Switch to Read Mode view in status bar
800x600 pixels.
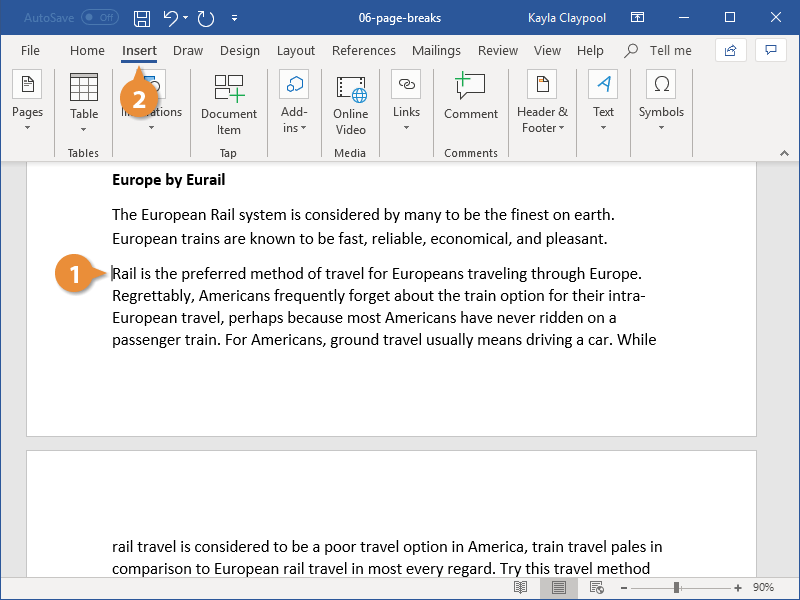pyautogui.click(x=520, y=588)
